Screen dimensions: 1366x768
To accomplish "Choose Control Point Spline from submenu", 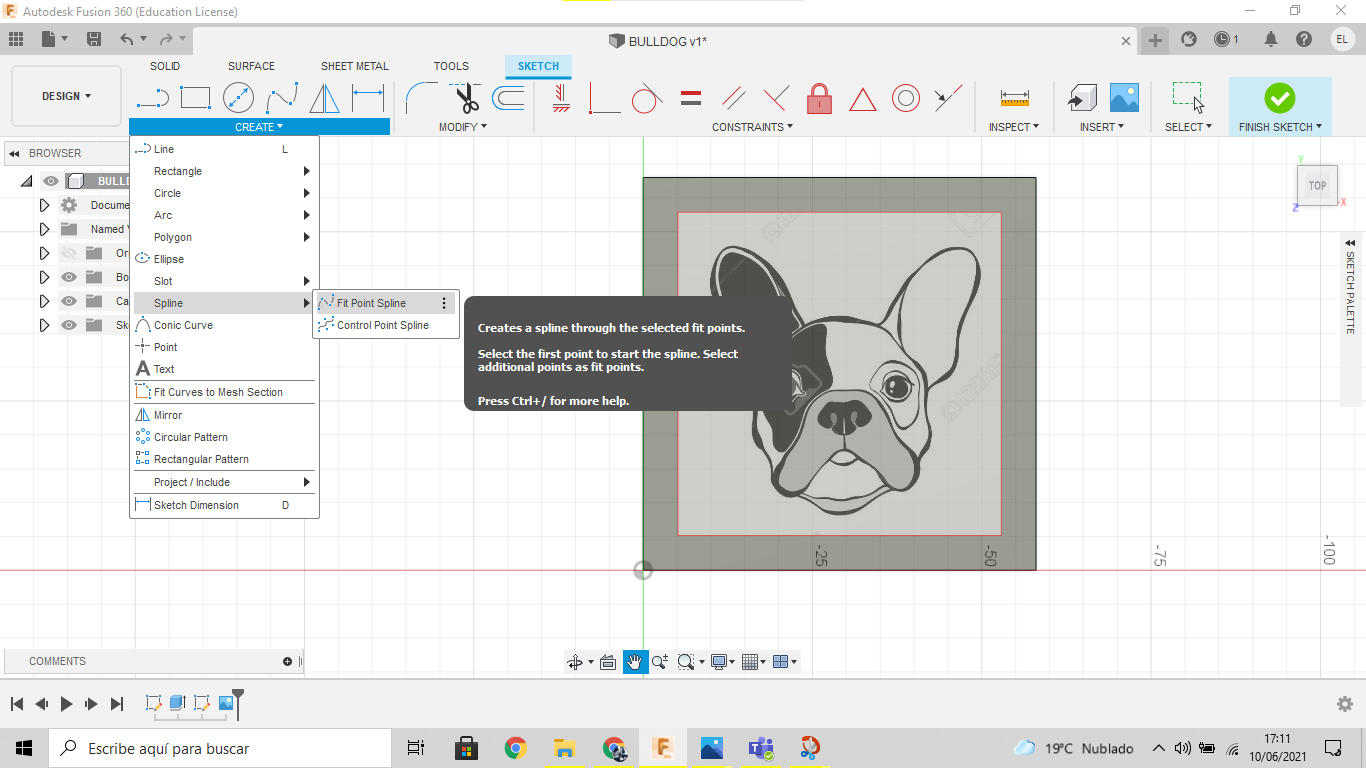I will click(385, 325).
